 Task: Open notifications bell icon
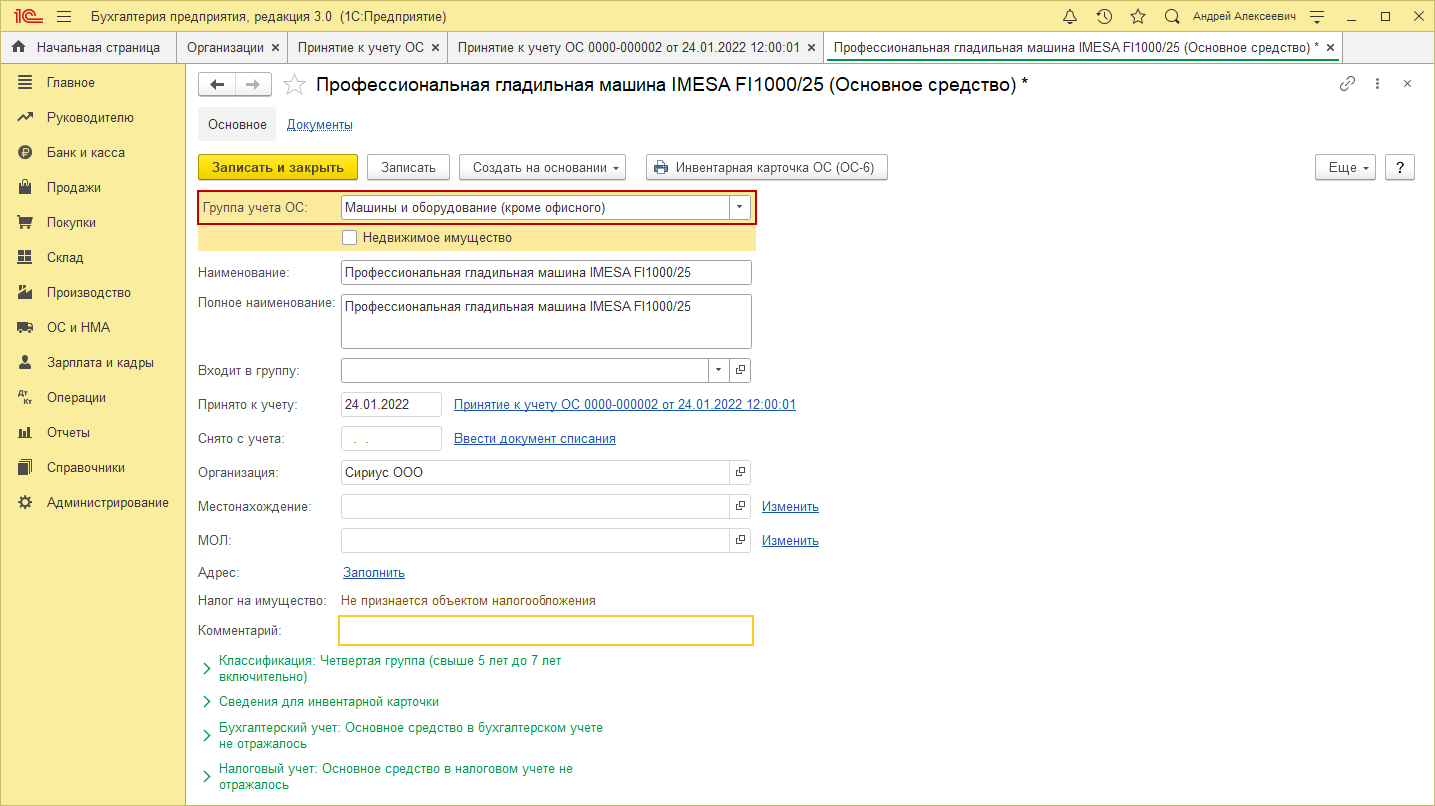point(1070,17)
